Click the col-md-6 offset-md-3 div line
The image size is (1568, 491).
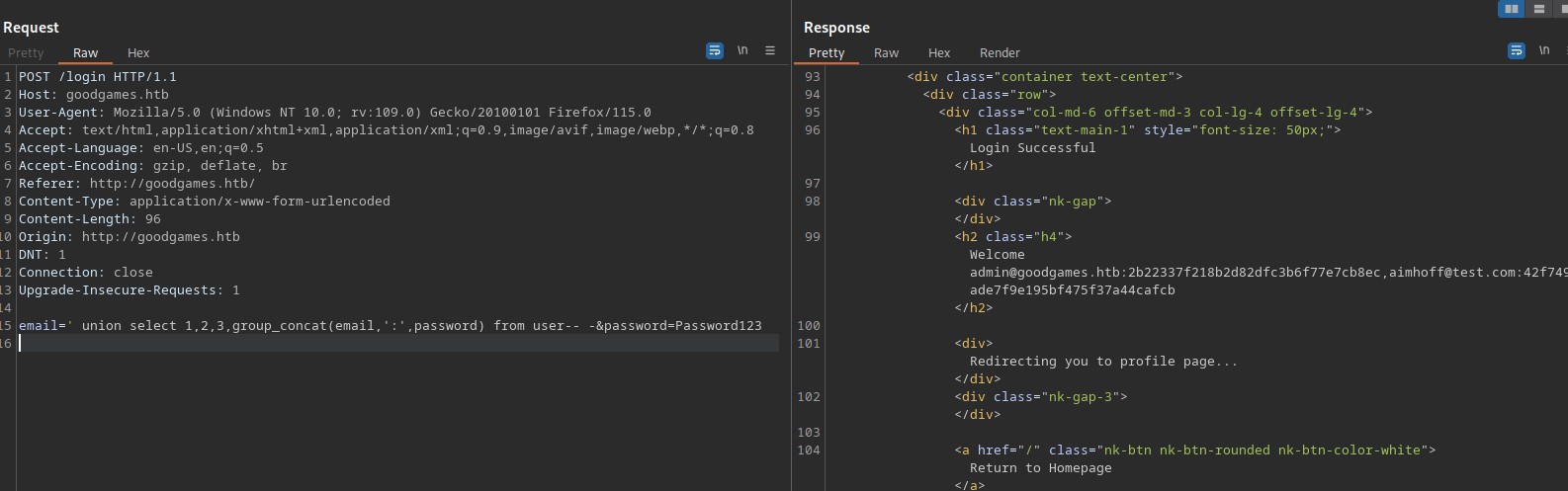point(1156,113)
